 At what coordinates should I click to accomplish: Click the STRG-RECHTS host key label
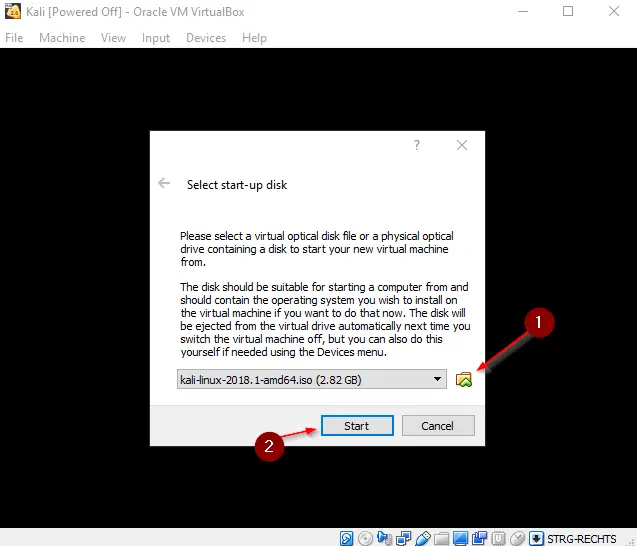581,539
